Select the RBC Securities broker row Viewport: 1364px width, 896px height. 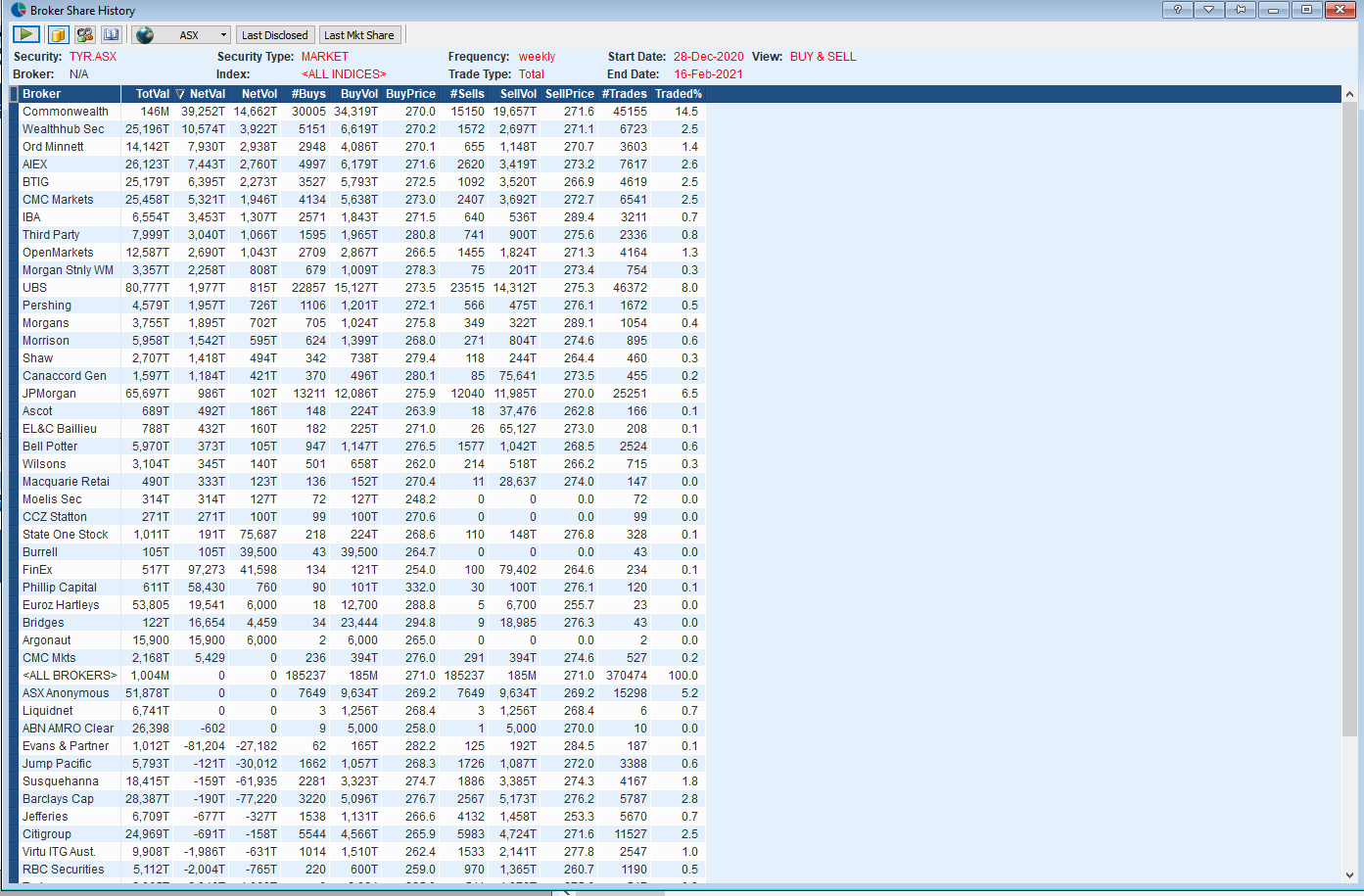(x=361, y=870)
